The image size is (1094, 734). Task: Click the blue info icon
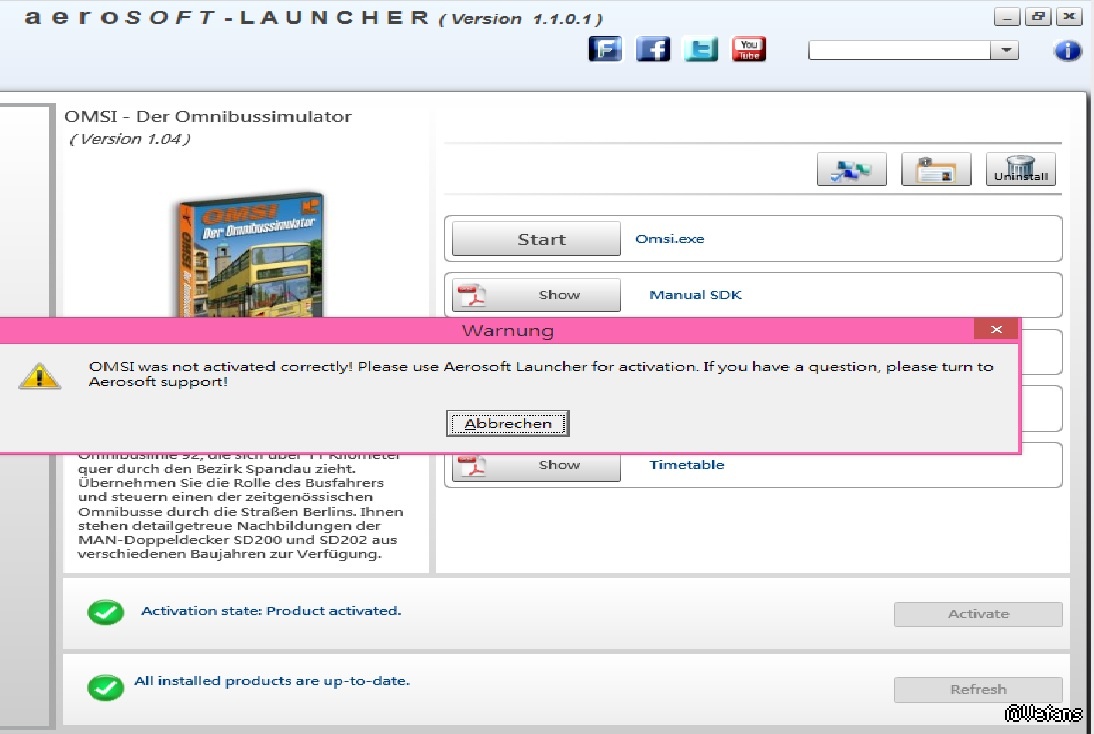click(1067, 50)
